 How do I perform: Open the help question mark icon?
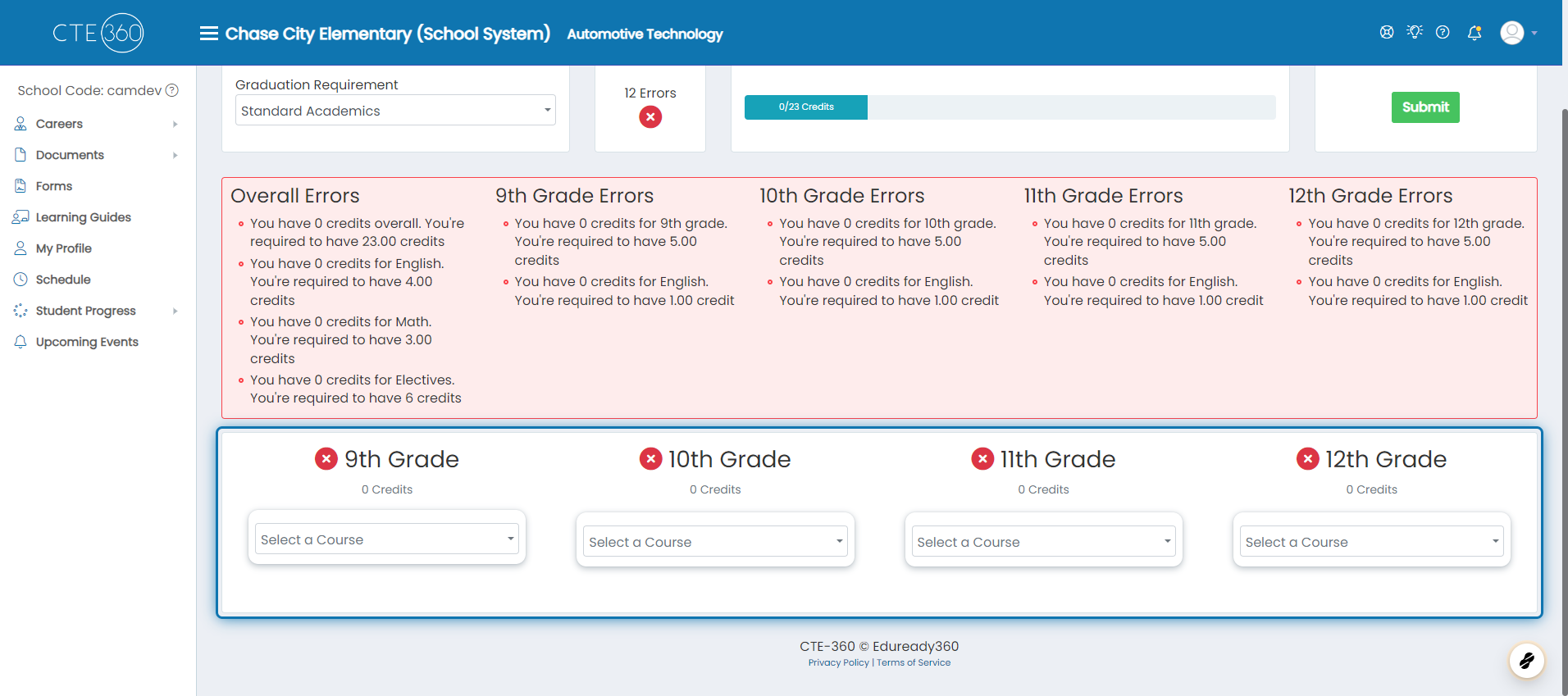[x=1443, y=32]
